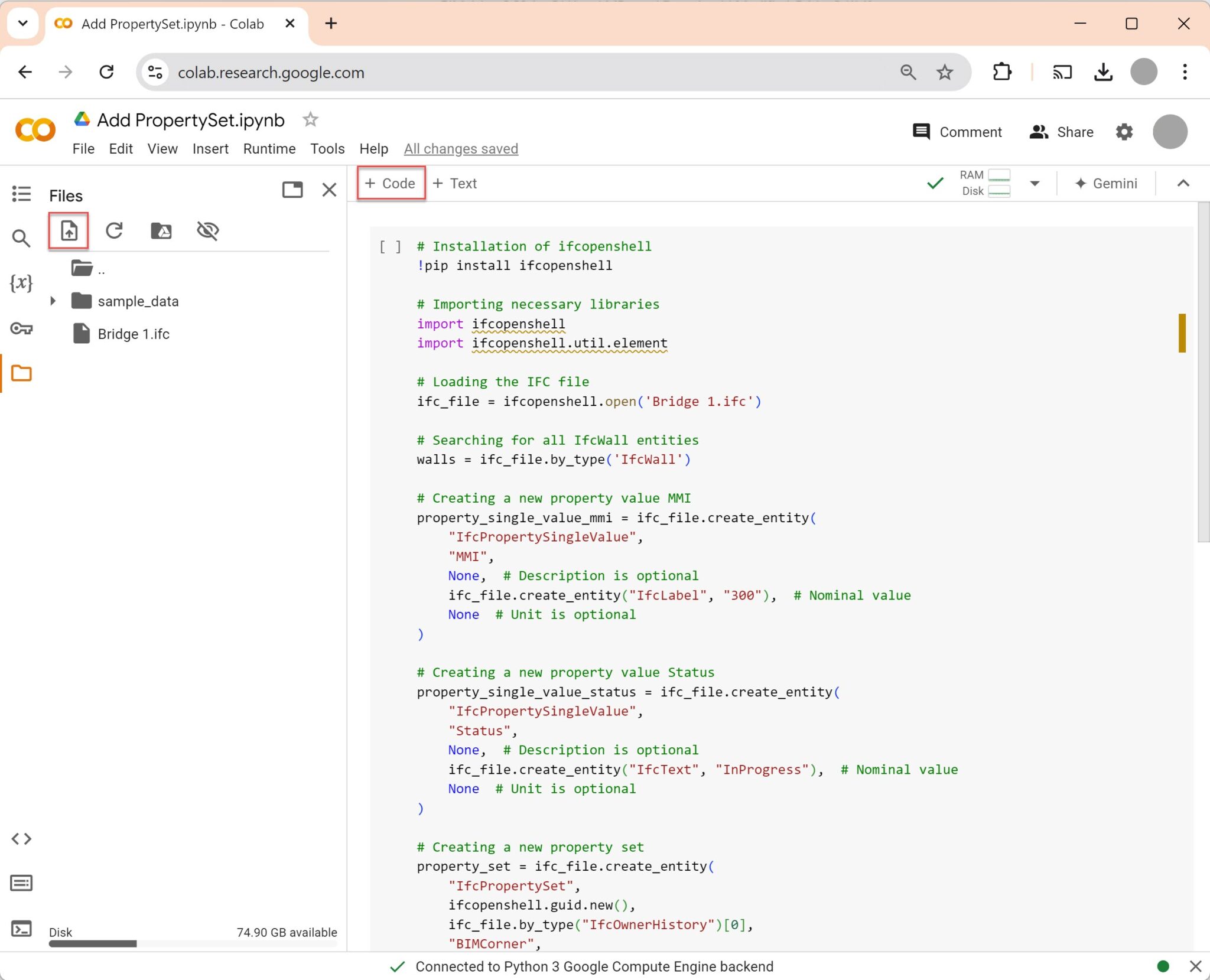This screenshot has width=1210, height=980.
Task: Upload a file to the session storage
Action: (x=69, y=231)
